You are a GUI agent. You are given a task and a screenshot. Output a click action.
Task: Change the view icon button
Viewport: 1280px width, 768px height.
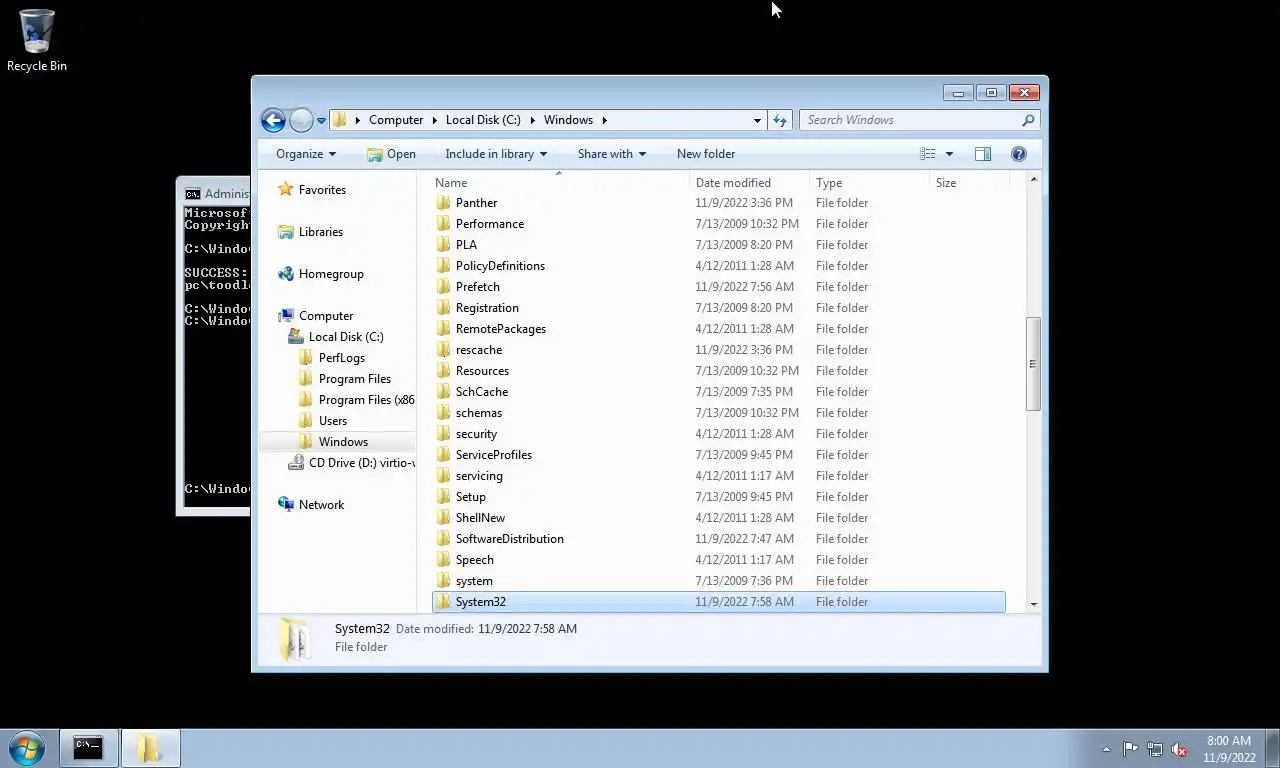click(928, 154)
